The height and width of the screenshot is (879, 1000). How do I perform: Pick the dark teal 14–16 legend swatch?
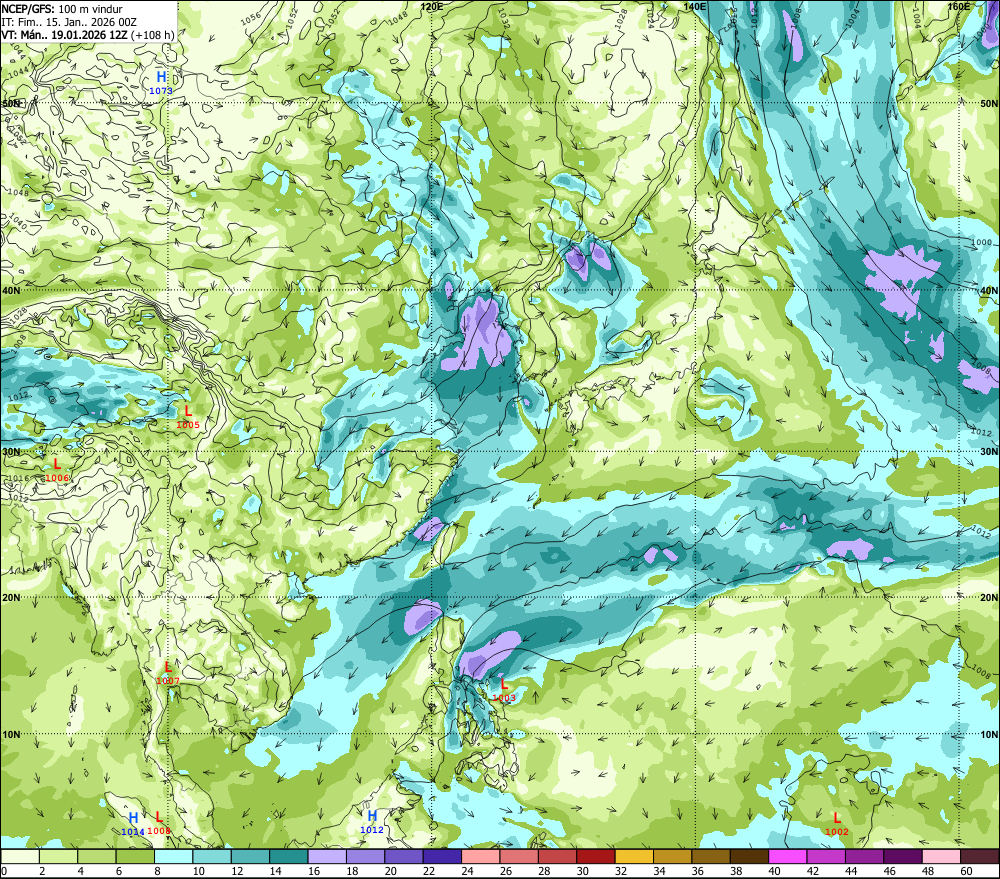coord(289,856)
